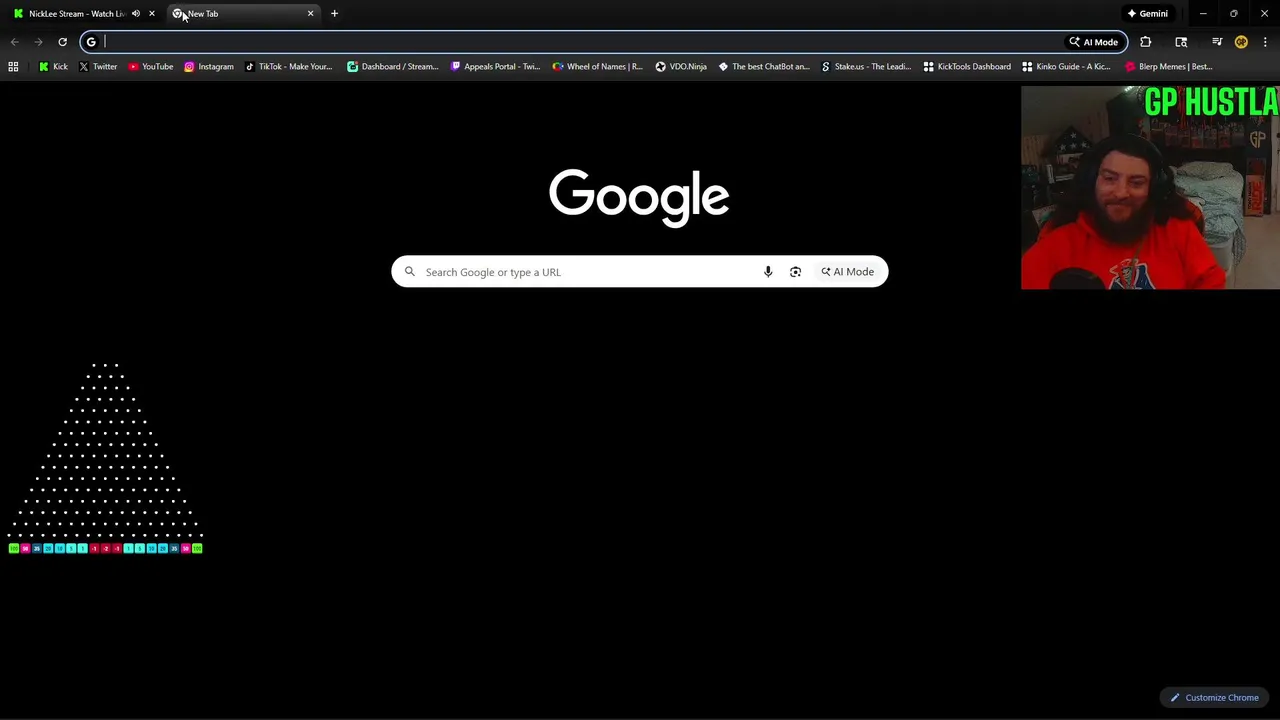Open the Gemini button

click(x=1147, y=13)
